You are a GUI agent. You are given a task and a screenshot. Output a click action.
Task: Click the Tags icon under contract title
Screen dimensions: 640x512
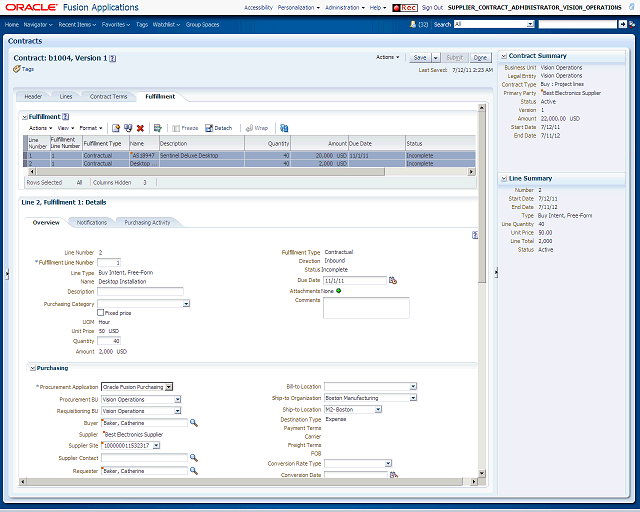tap(17, 69)
